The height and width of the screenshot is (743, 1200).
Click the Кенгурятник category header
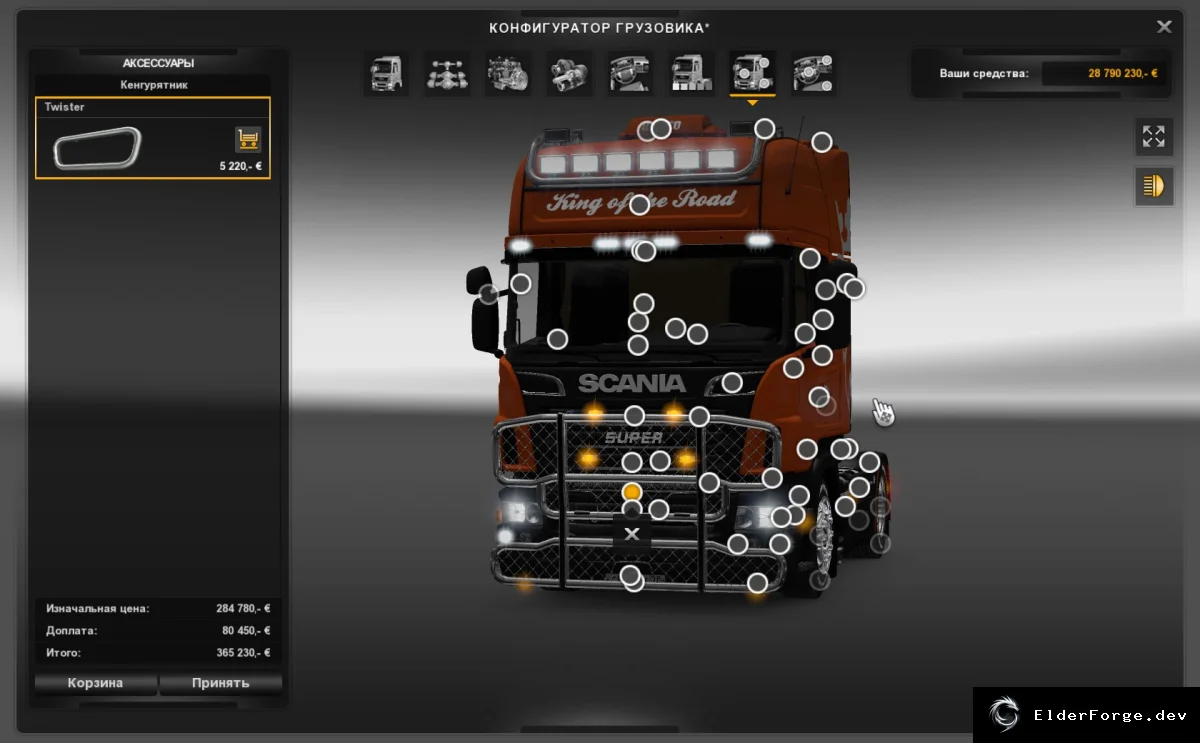tap(154, 85)
